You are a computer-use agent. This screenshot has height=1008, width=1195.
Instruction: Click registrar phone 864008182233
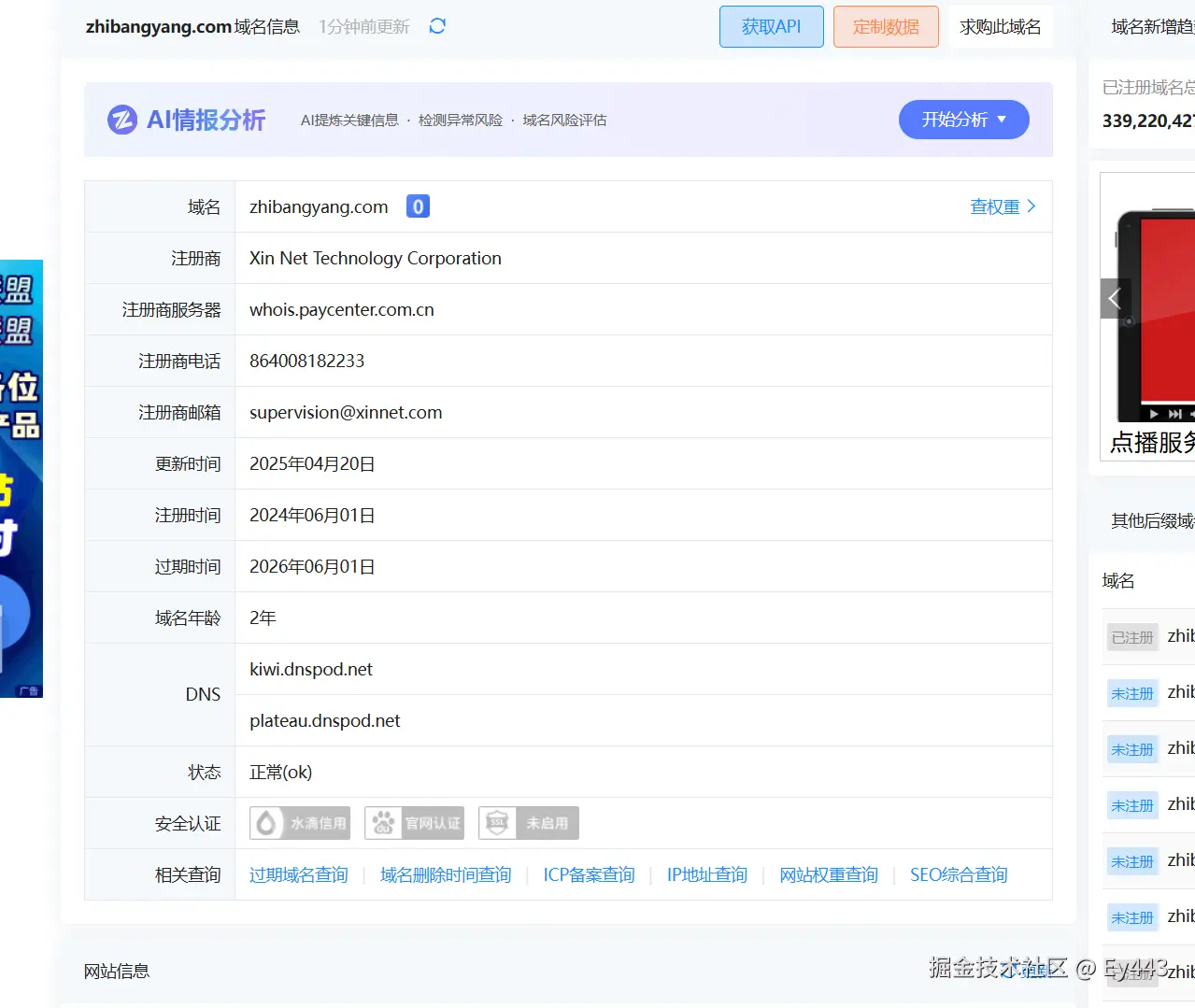(x=307, y=361)
